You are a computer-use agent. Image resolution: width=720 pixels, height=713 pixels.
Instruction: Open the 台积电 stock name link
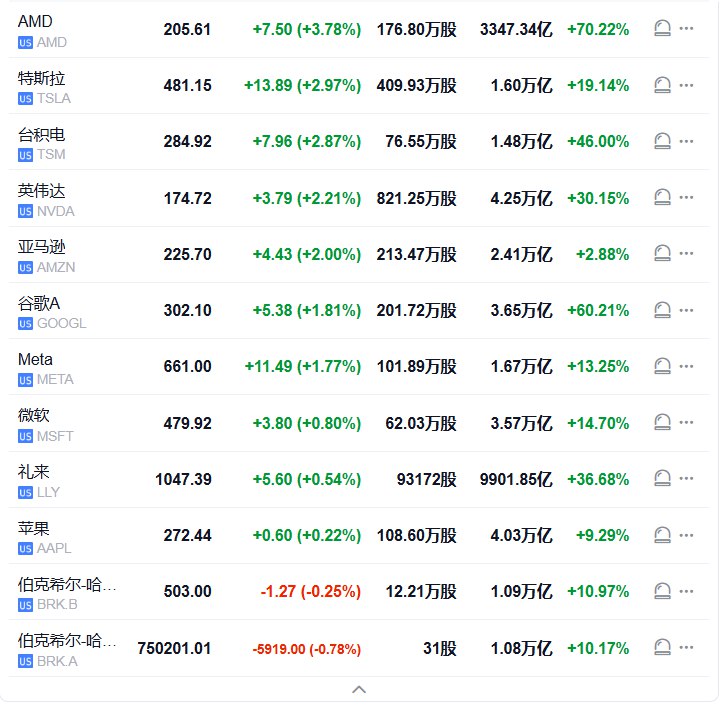point(41,135)
